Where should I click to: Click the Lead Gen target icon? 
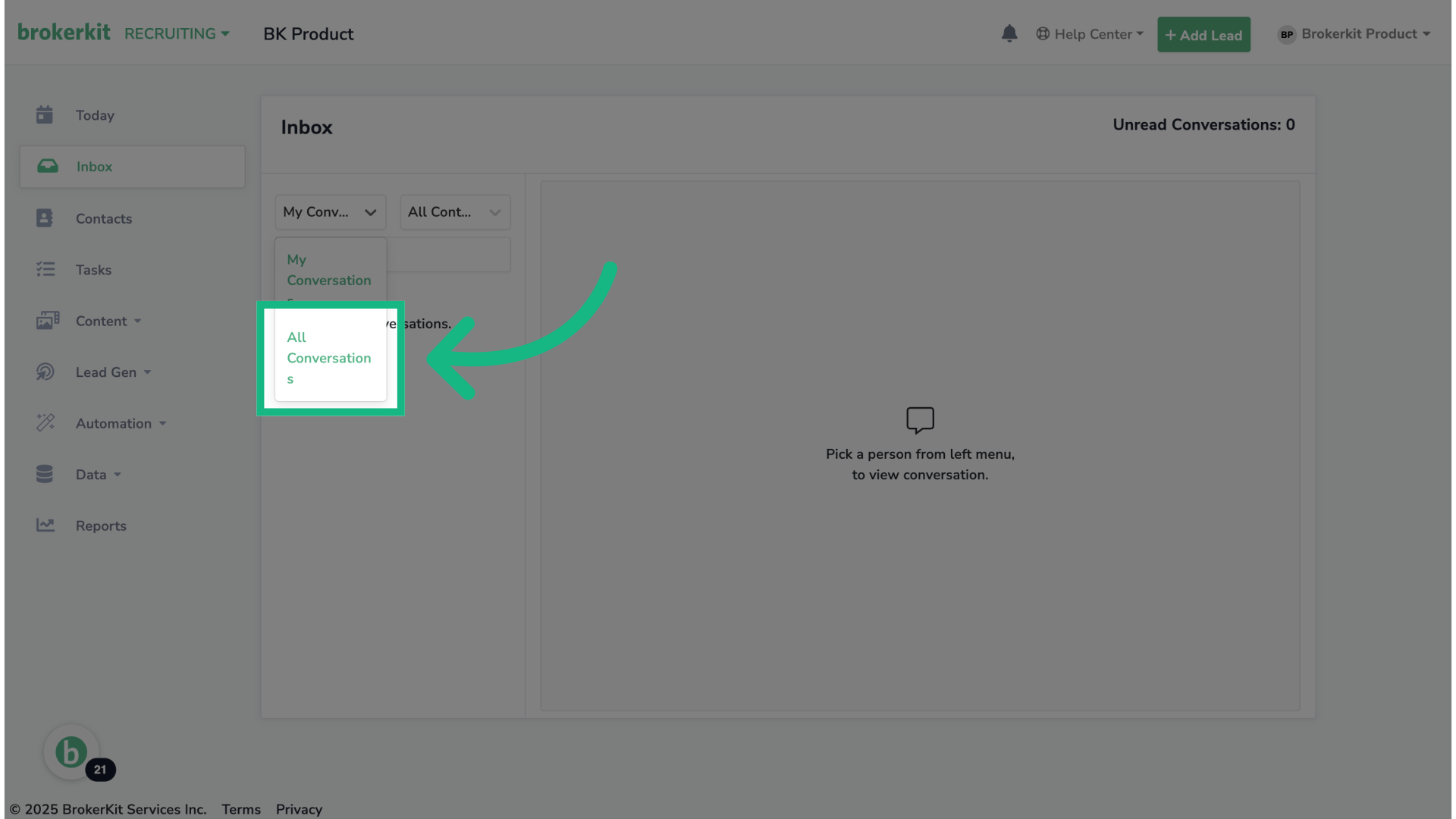[x=45, y=372]
